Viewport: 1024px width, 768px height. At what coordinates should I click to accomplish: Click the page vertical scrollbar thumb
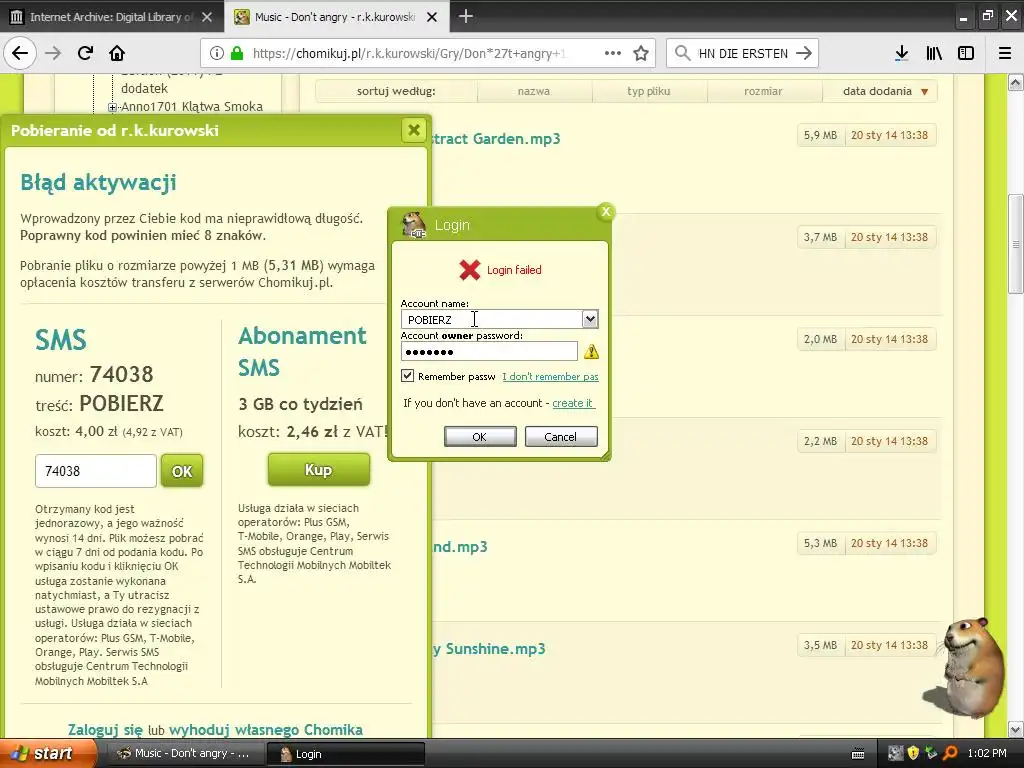click(x=1016, y=244)
